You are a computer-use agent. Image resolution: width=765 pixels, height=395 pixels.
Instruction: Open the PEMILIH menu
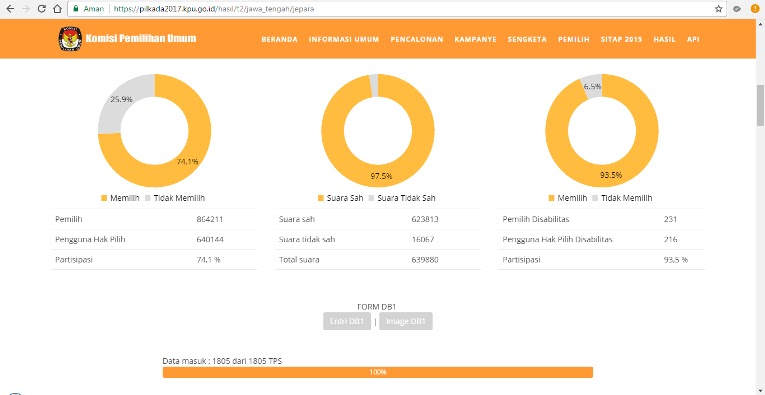click(574, 40)
